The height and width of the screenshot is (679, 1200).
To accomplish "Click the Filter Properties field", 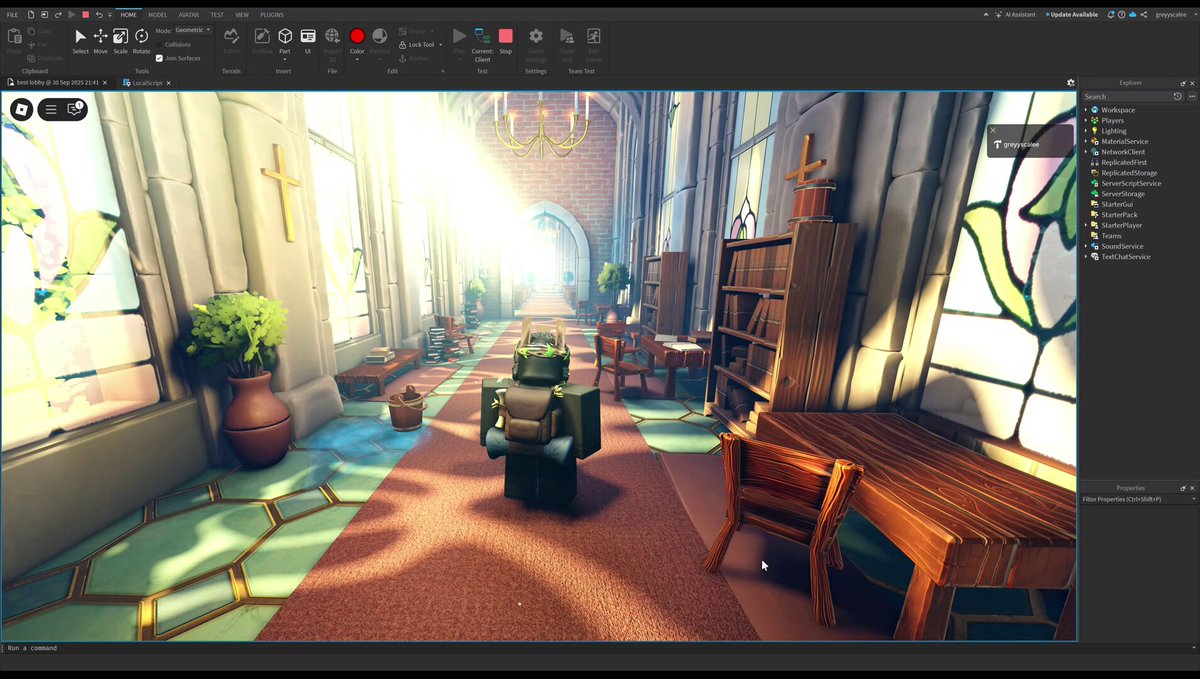I will point(1138,499).
